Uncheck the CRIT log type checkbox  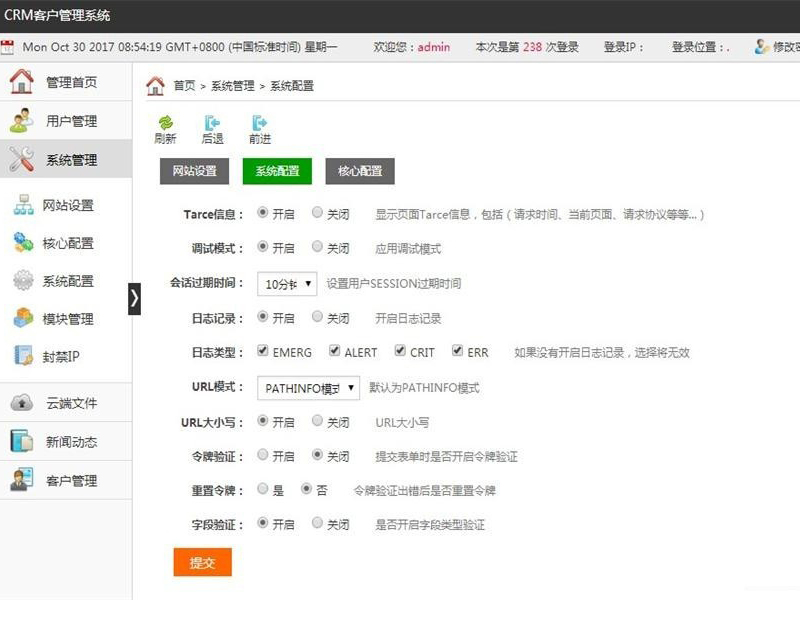click(400, 351)
